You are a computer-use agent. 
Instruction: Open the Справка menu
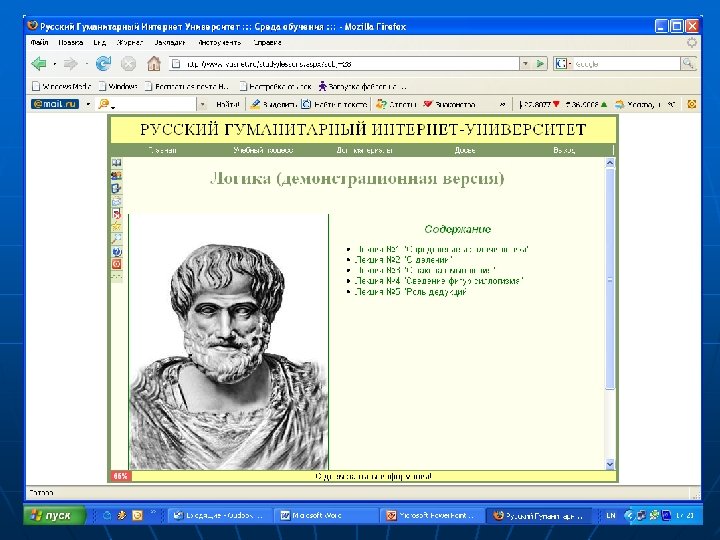click(x=267, y=43)
